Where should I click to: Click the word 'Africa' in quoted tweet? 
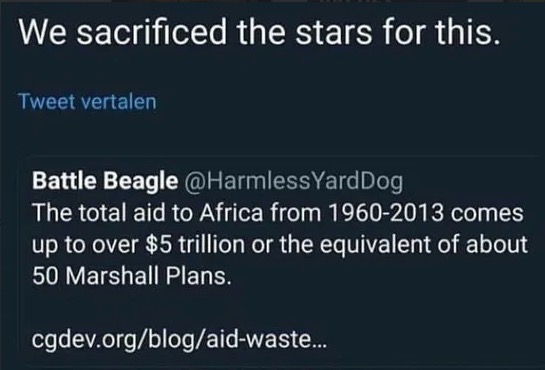231,213
